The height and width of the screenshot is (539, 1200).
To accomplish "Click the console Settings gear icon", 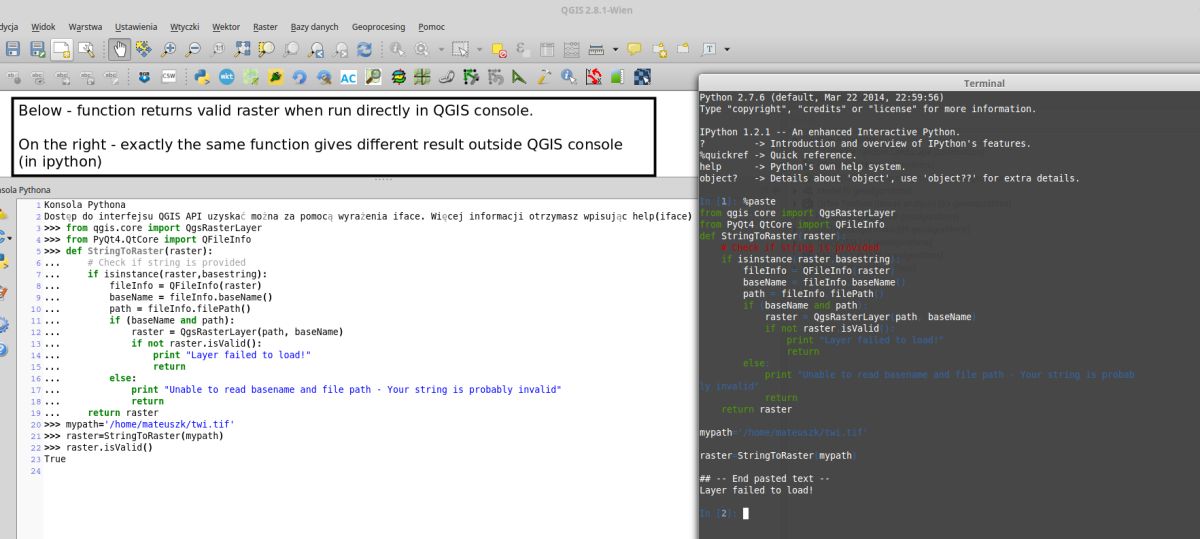I will [x=3, y=325].
